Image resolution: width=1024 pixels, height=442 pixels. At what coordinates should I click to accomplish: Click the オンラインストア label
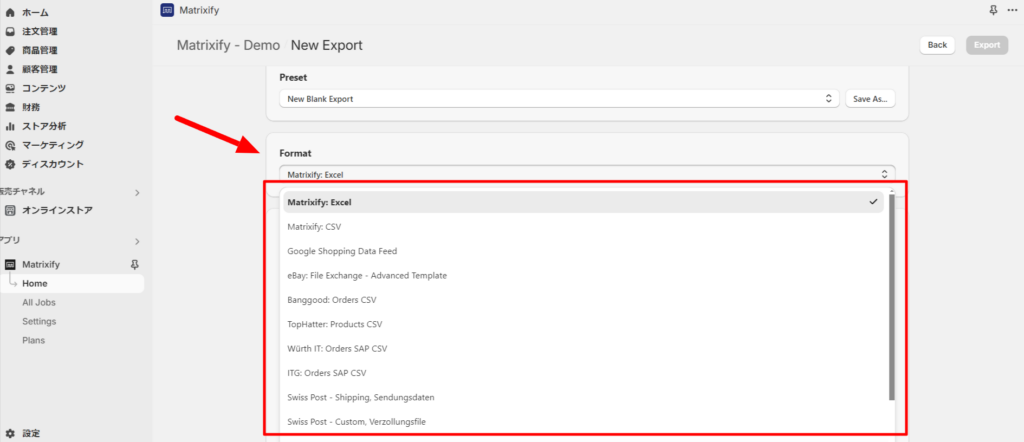(x=57, y=210)
